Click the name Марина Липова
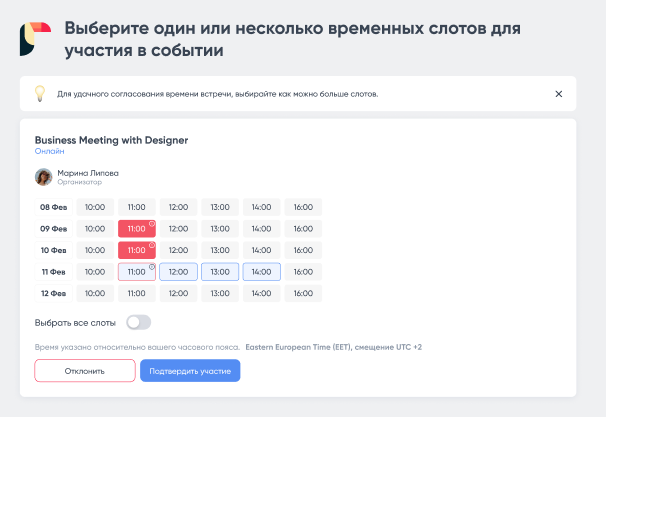 [88, 173]
